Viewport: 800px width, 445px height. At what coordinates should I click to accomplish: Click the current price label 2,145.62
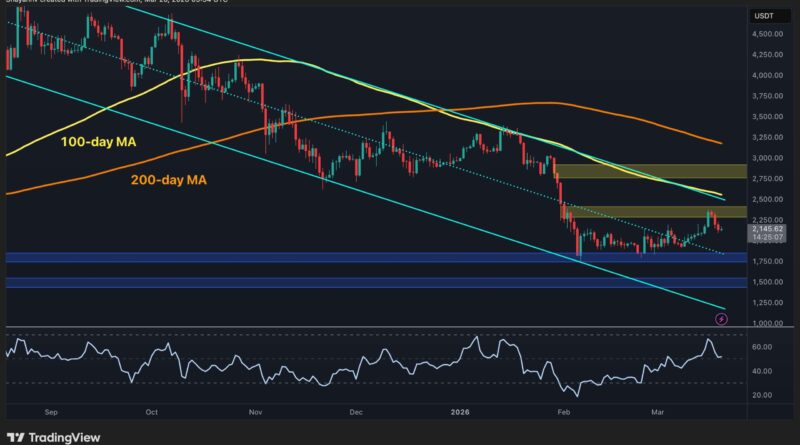[x=770, y=229]
